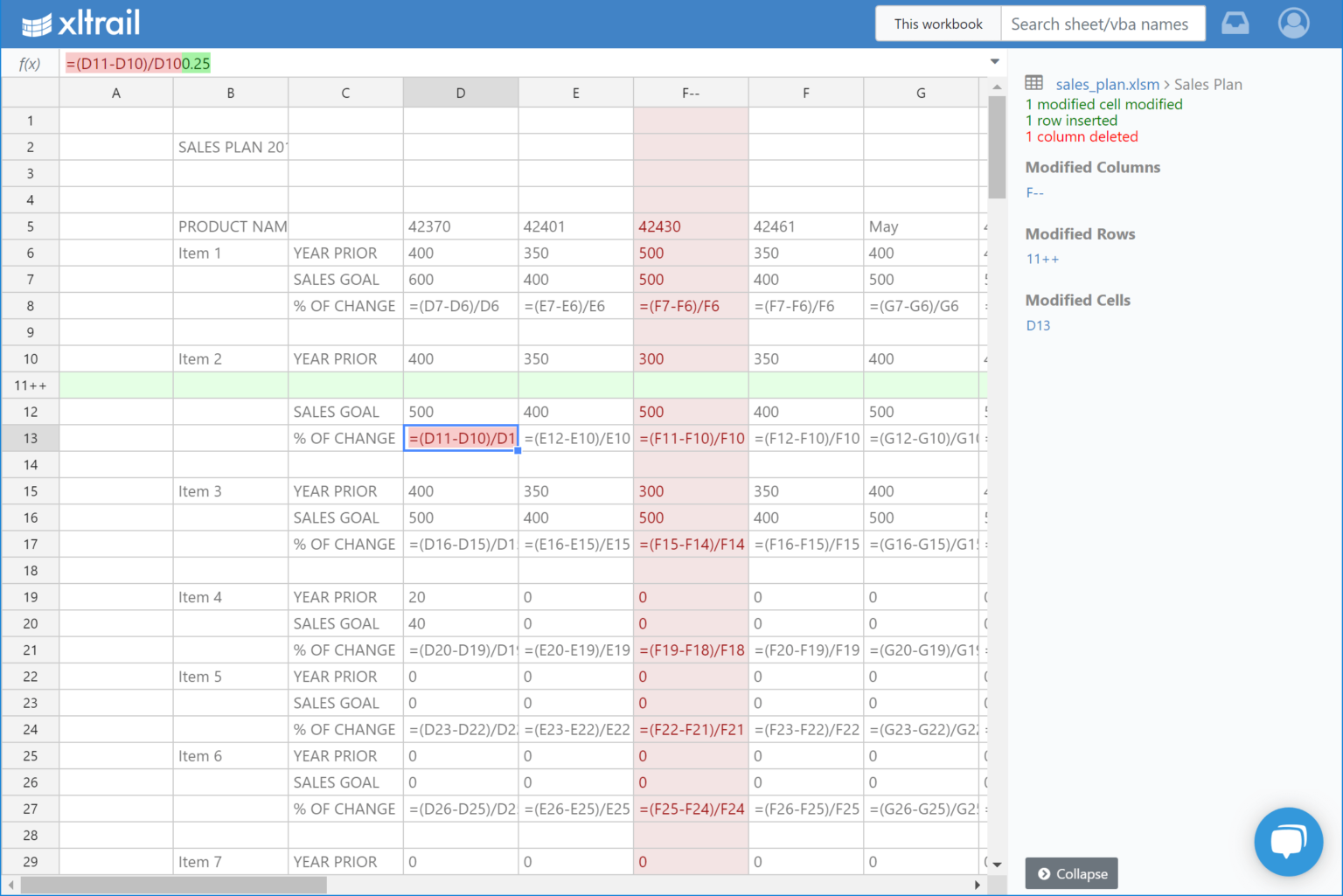Image resolution: width=1343 pixels, height=896 pixels.
Task: Click Sales Plan in the breadcrumb
Action: pyautogui.click(x=1208, y=84)
